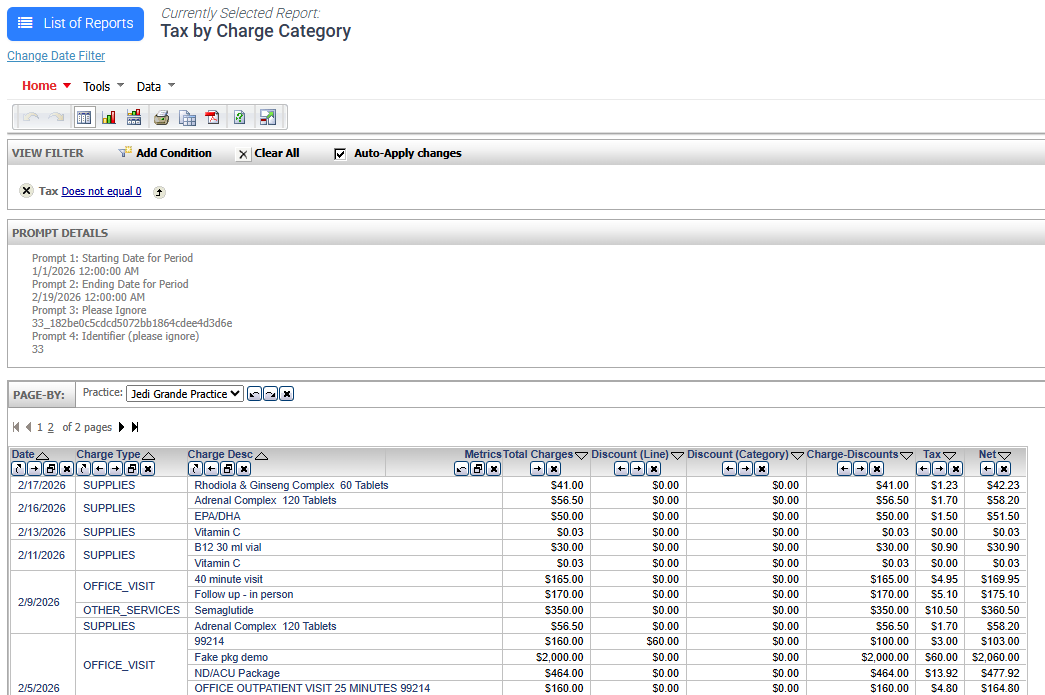Move Charge Type column left

(99, 468)
